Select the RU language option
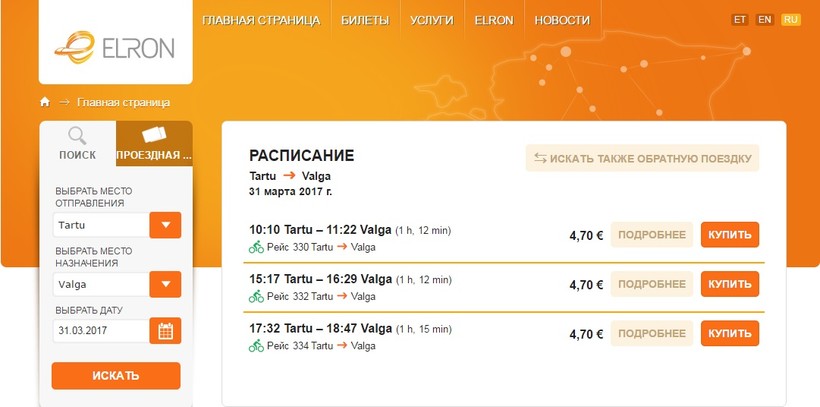820x407 pixels. pyautogui.click(x=791, y=20)
